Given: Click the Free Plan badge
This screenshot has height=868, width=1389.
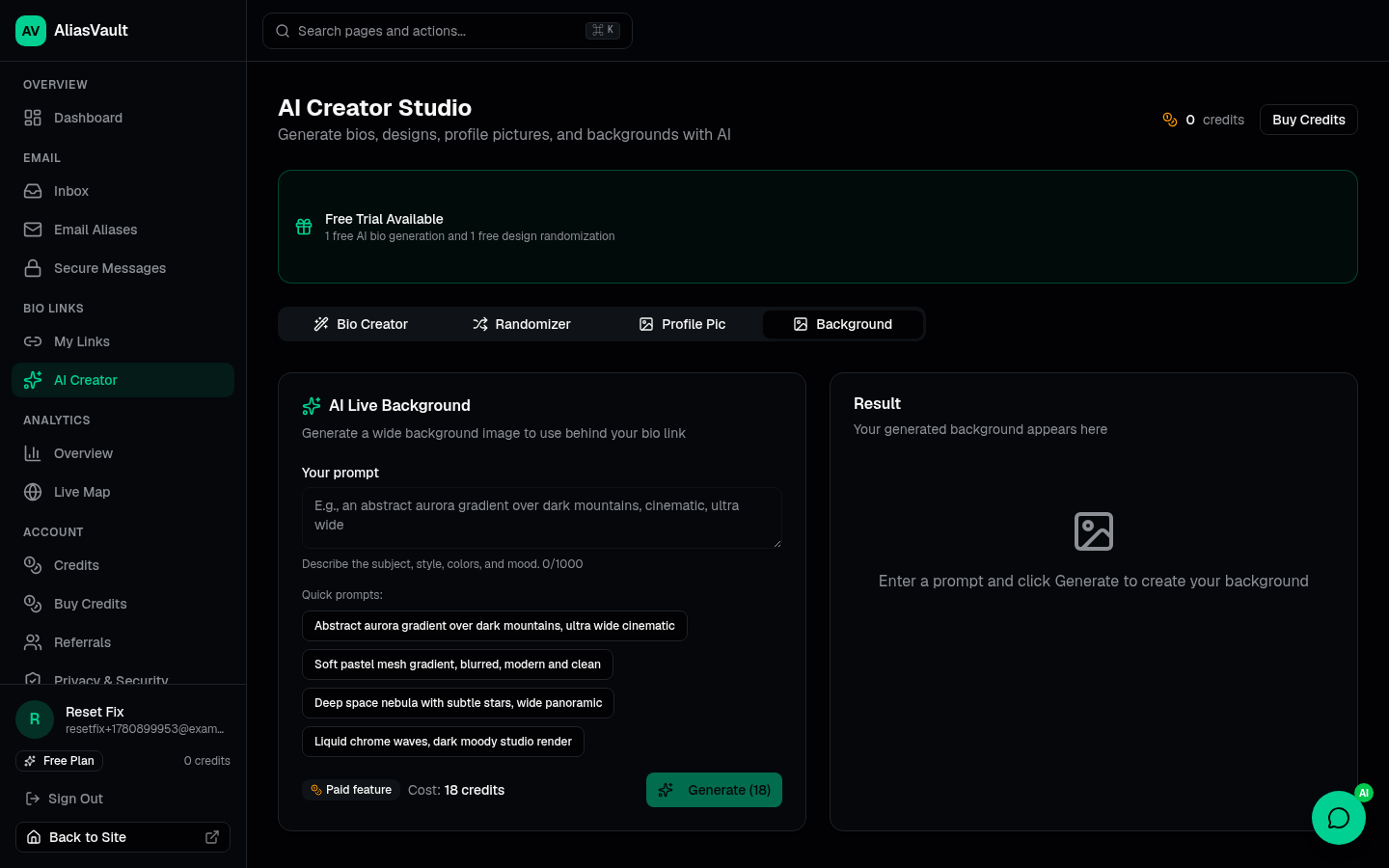Looking at the screenshot, I should 59,761.
